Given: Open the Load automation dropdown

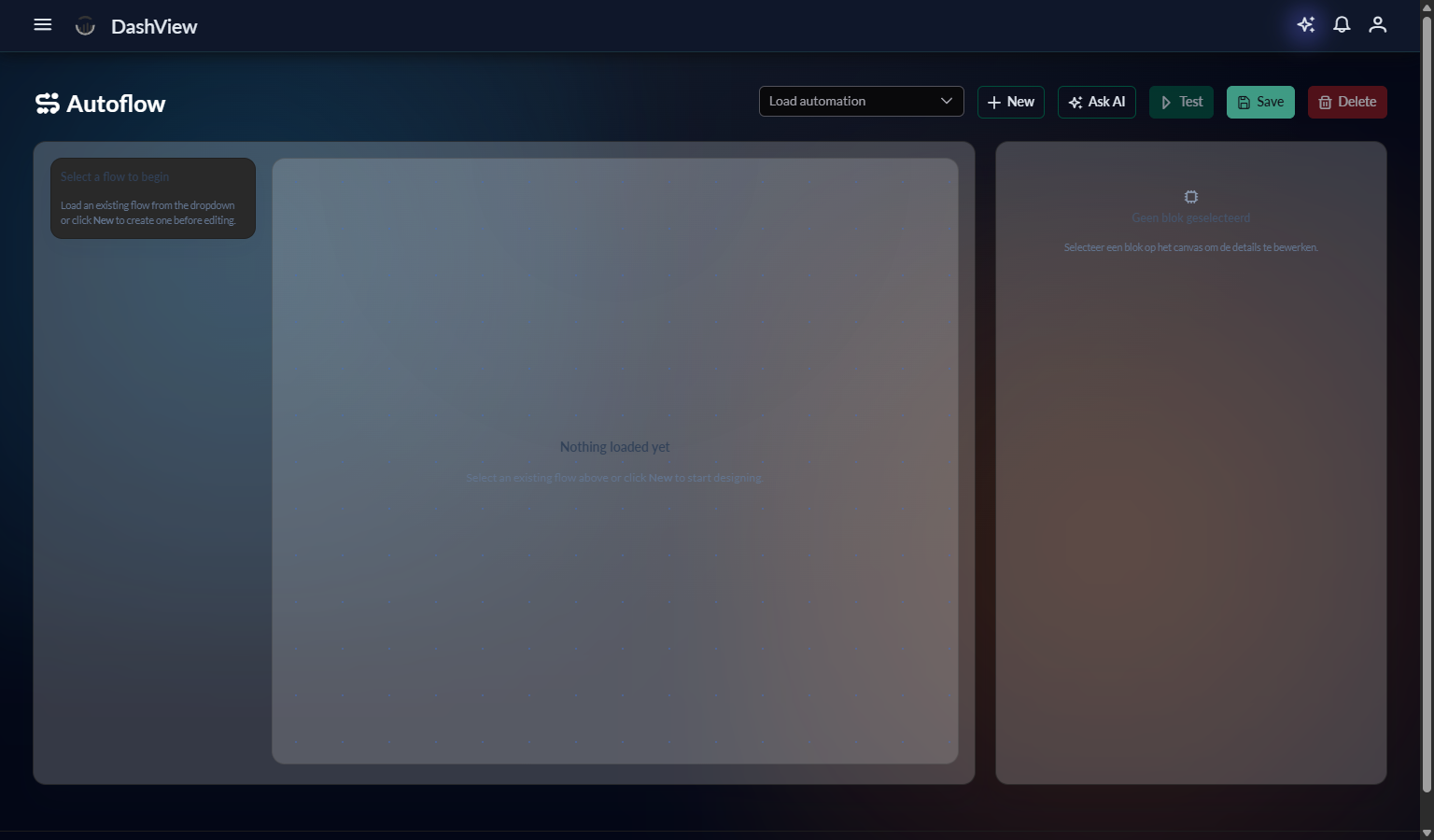Looking at the screenshot, I should (861, 101).
